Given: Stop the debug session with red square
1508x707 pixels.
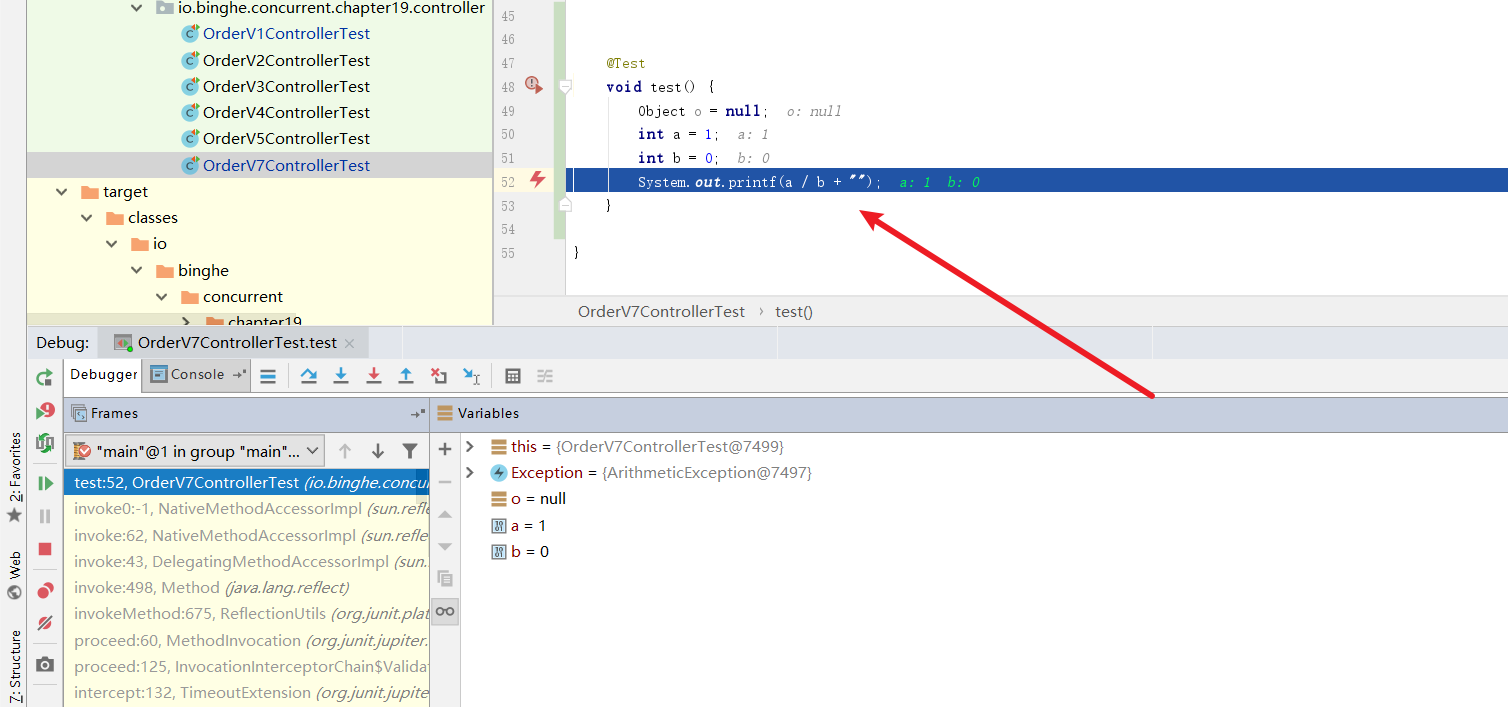Looking at the screenshot, I should 45,549.
